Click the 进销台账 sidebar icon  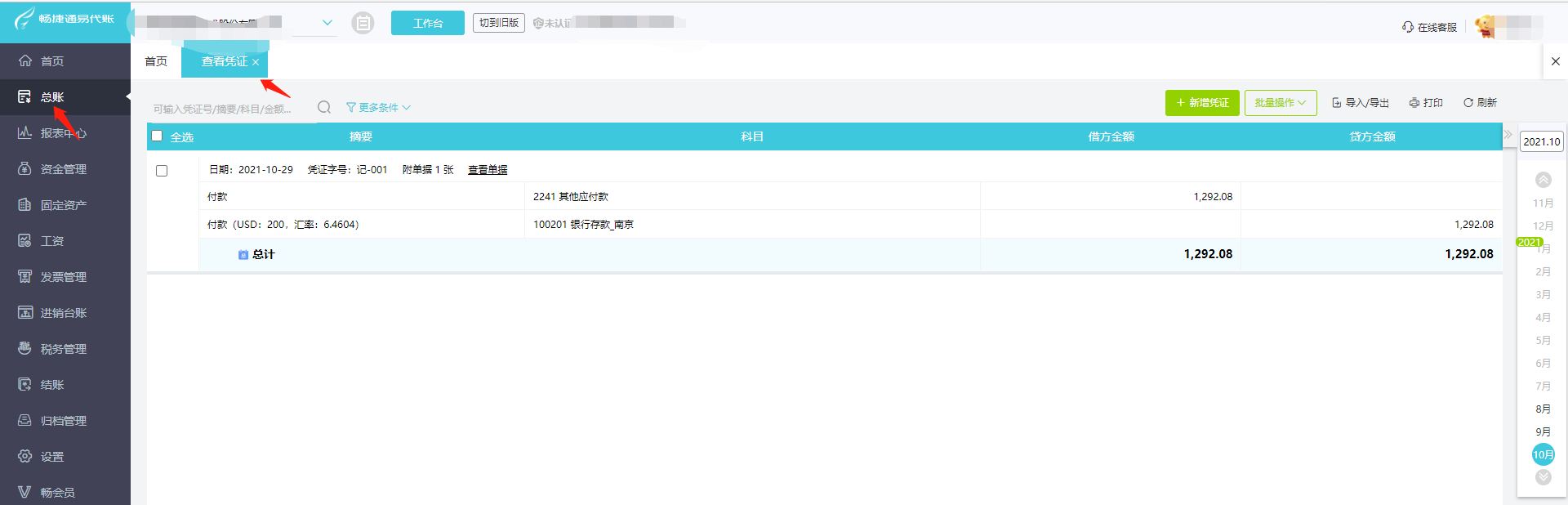(x=24, y=312)
